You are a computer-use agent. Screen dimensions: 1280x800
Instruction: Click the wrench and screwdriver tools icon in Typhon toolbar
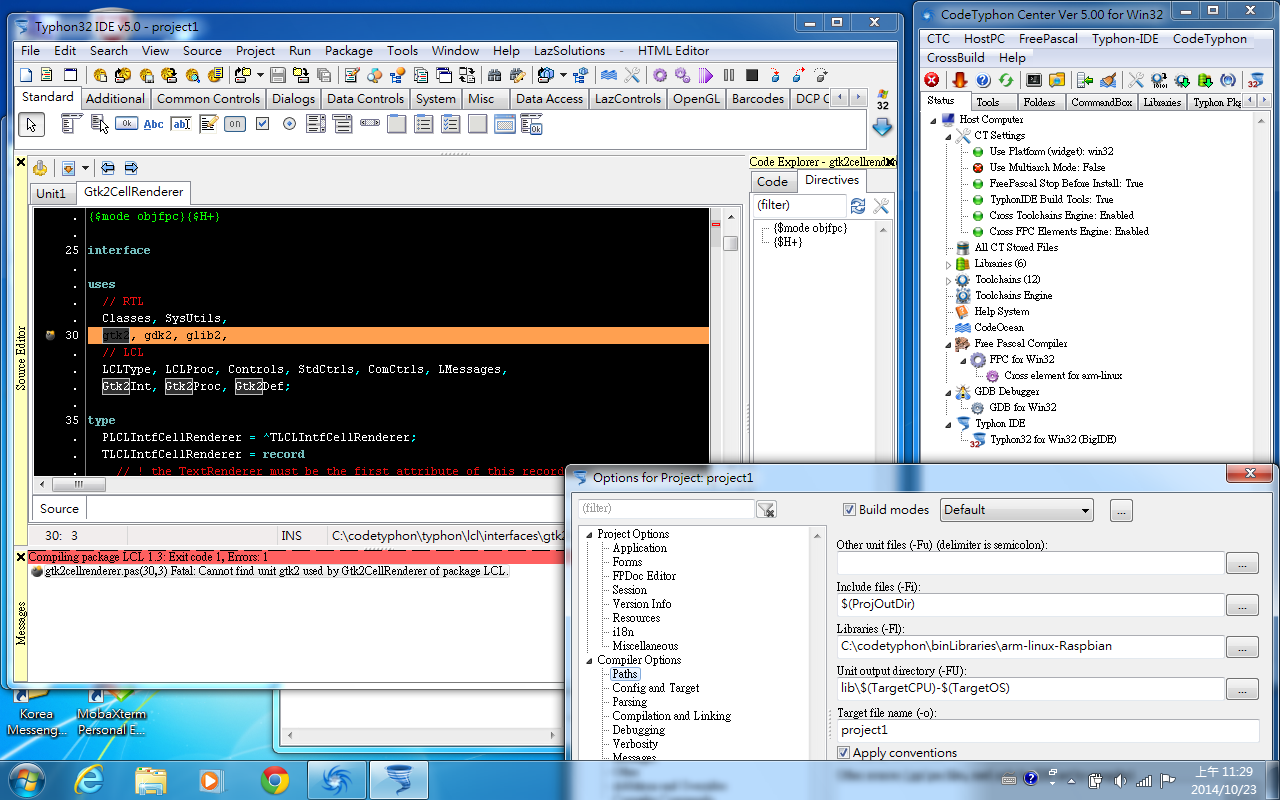pos(632,75)
